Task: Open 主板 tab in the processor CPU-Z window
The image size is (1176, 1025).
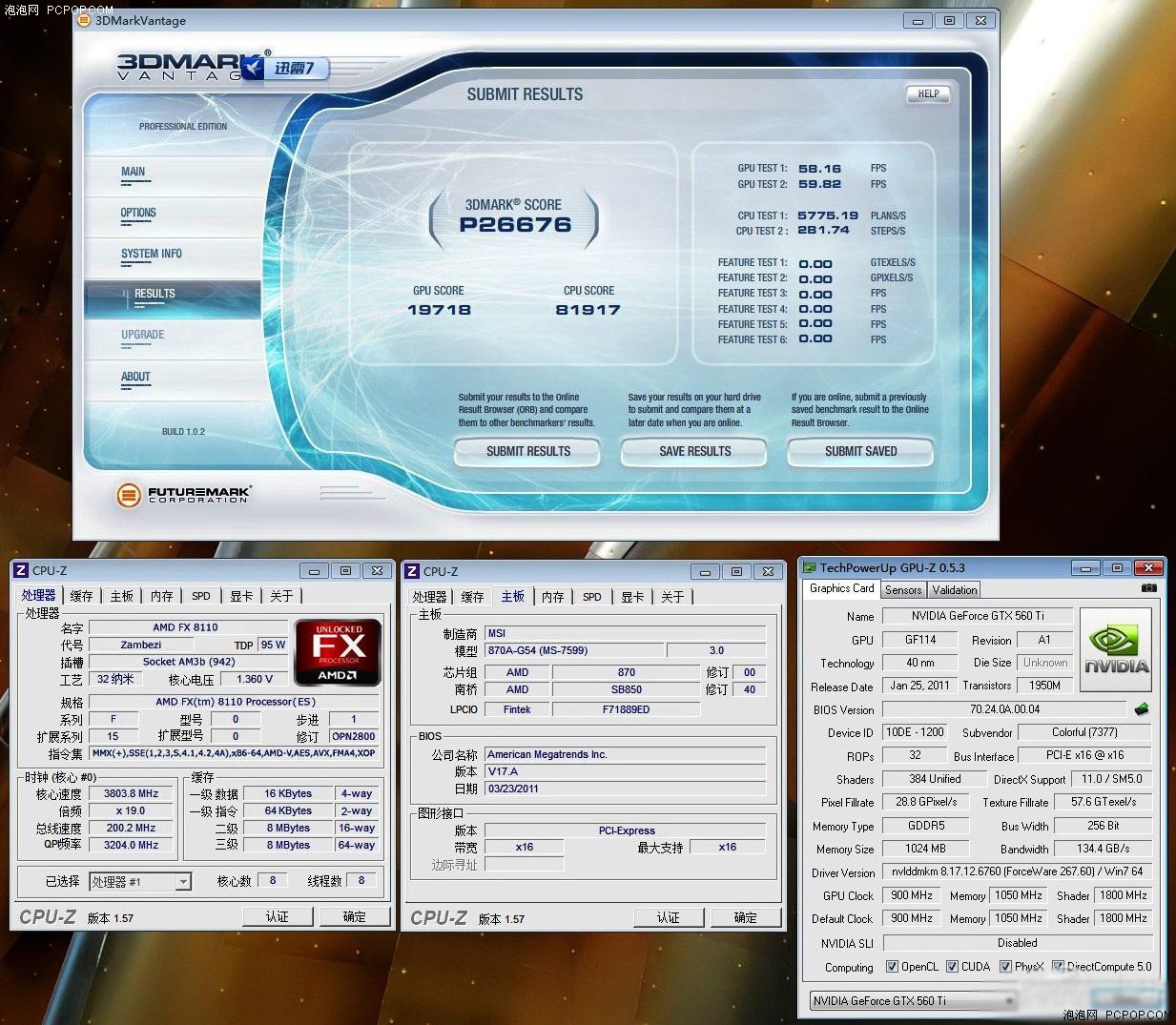Action: pyautogui.click(x=122, y=596)
